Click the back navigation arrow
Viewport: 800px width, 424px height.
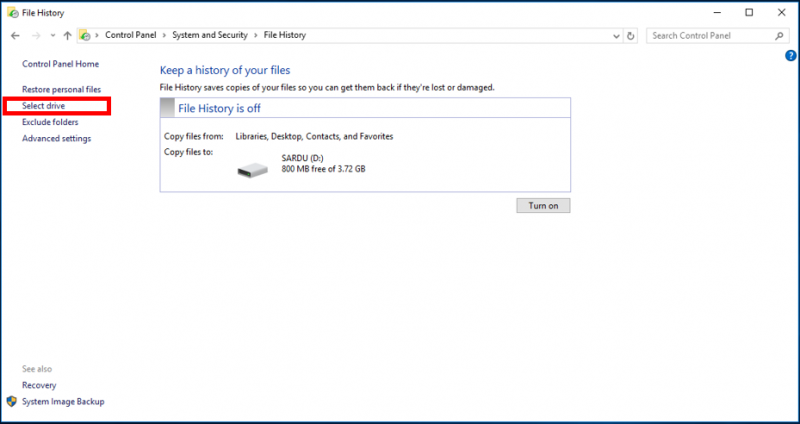point(15,36)
